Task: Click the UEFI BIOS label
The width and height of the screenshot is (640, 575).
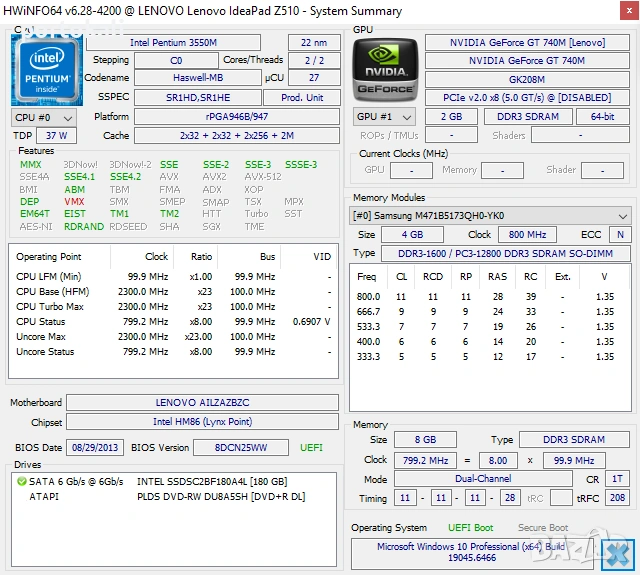Action: pyautogui.click(x=310, y=447)
